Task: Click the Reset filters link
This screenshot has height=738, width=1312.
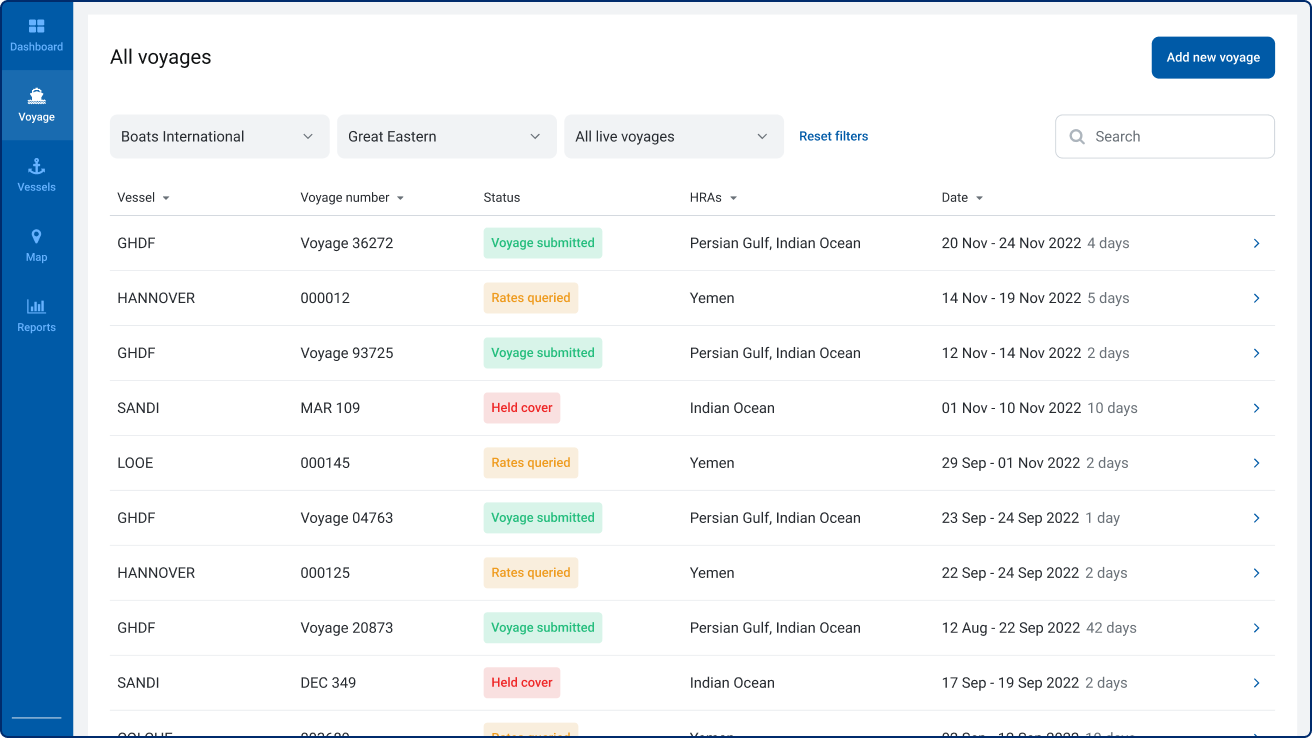Action: point(833,136)
